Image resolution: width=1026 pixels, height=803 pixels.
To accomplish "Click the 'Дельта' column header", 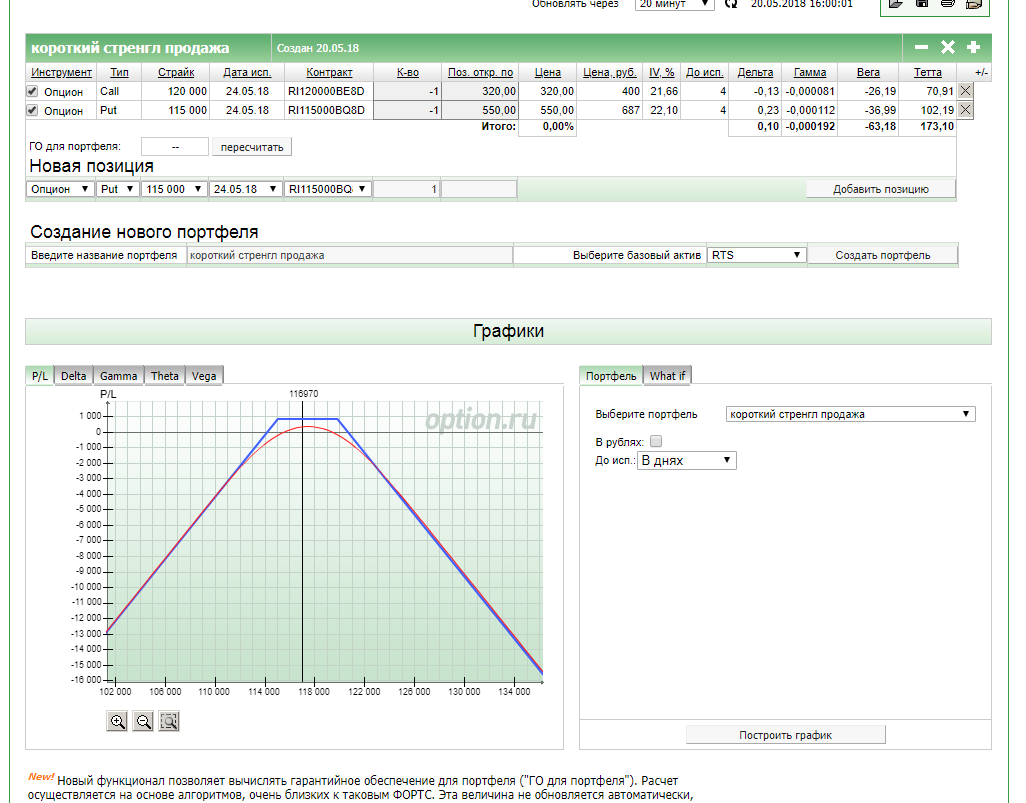I will 755,72.
